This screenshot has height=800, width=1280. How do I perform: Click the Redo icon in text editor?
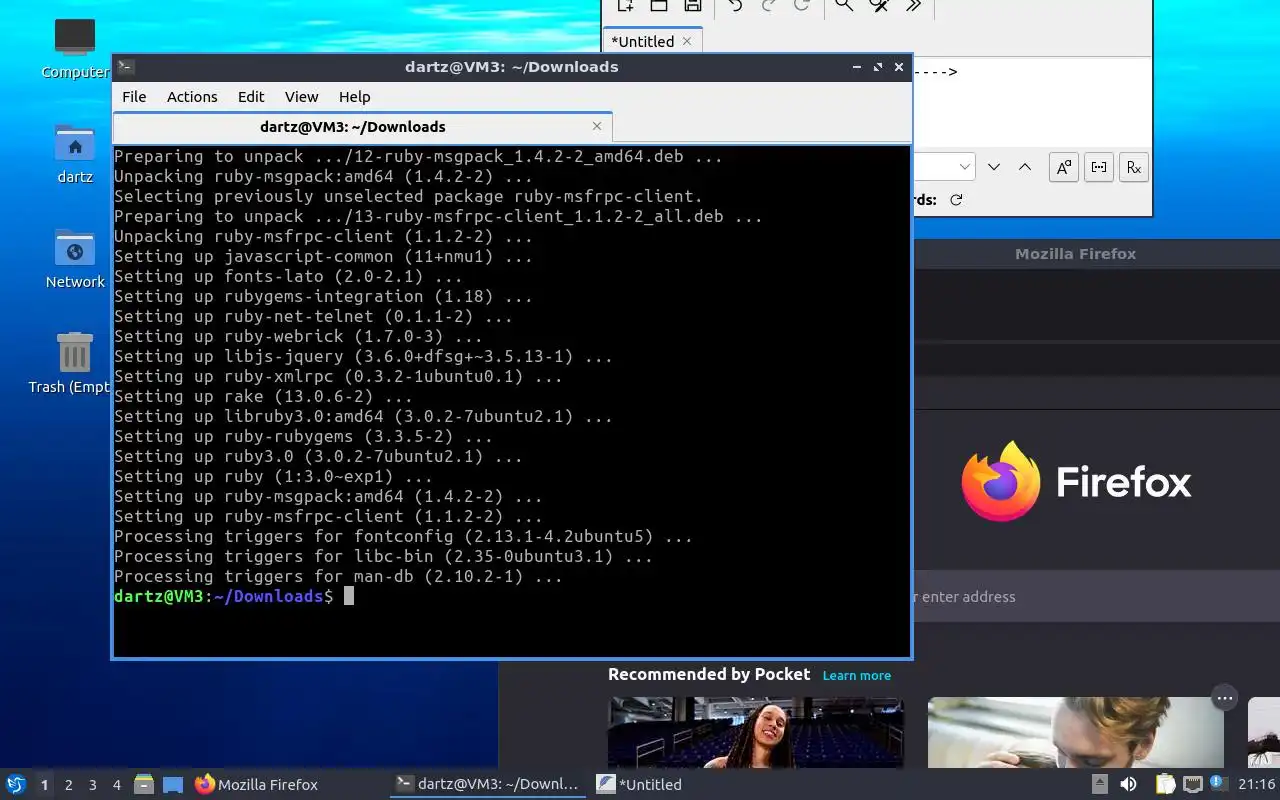[x=768, y=5]
